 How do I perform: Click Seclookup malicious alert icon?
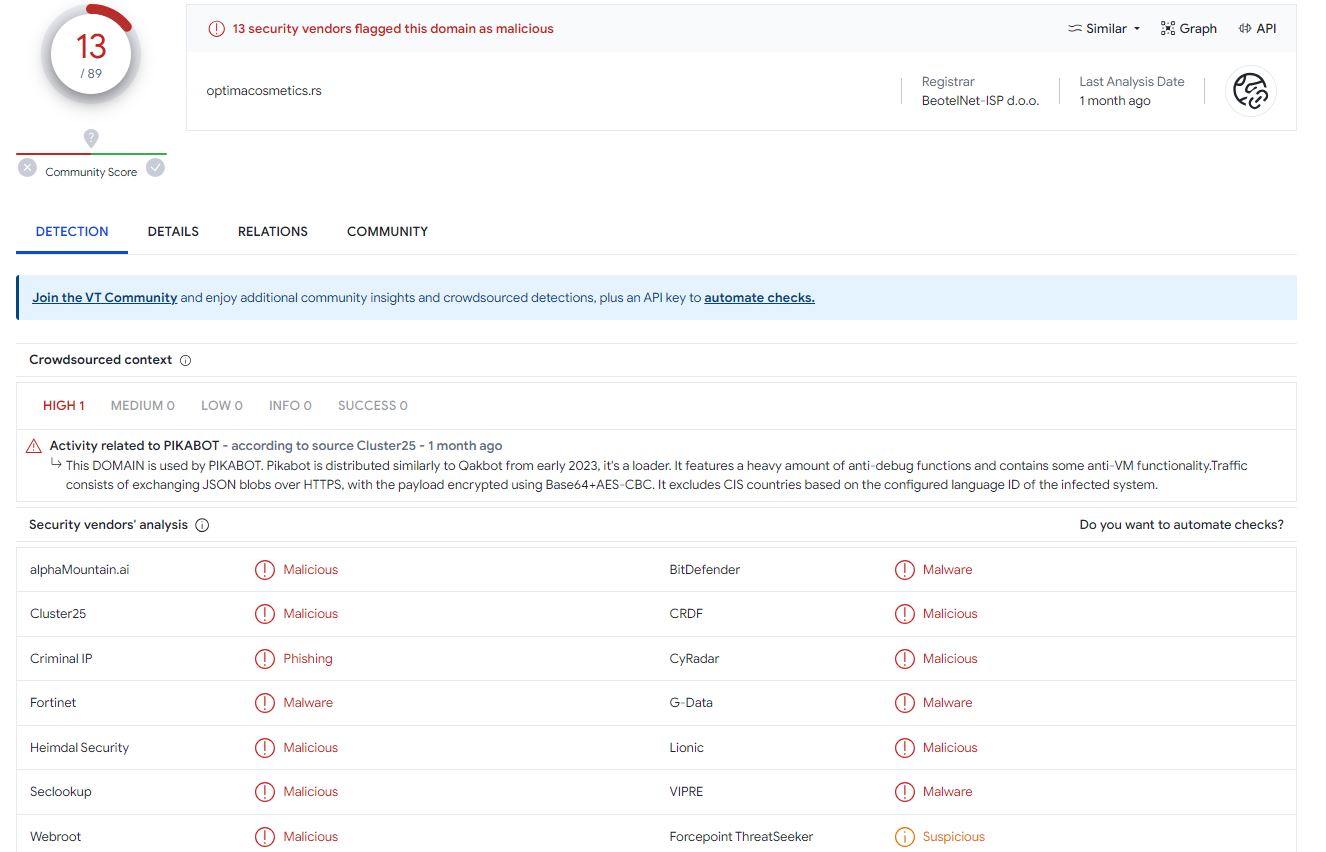coord(264,792)
